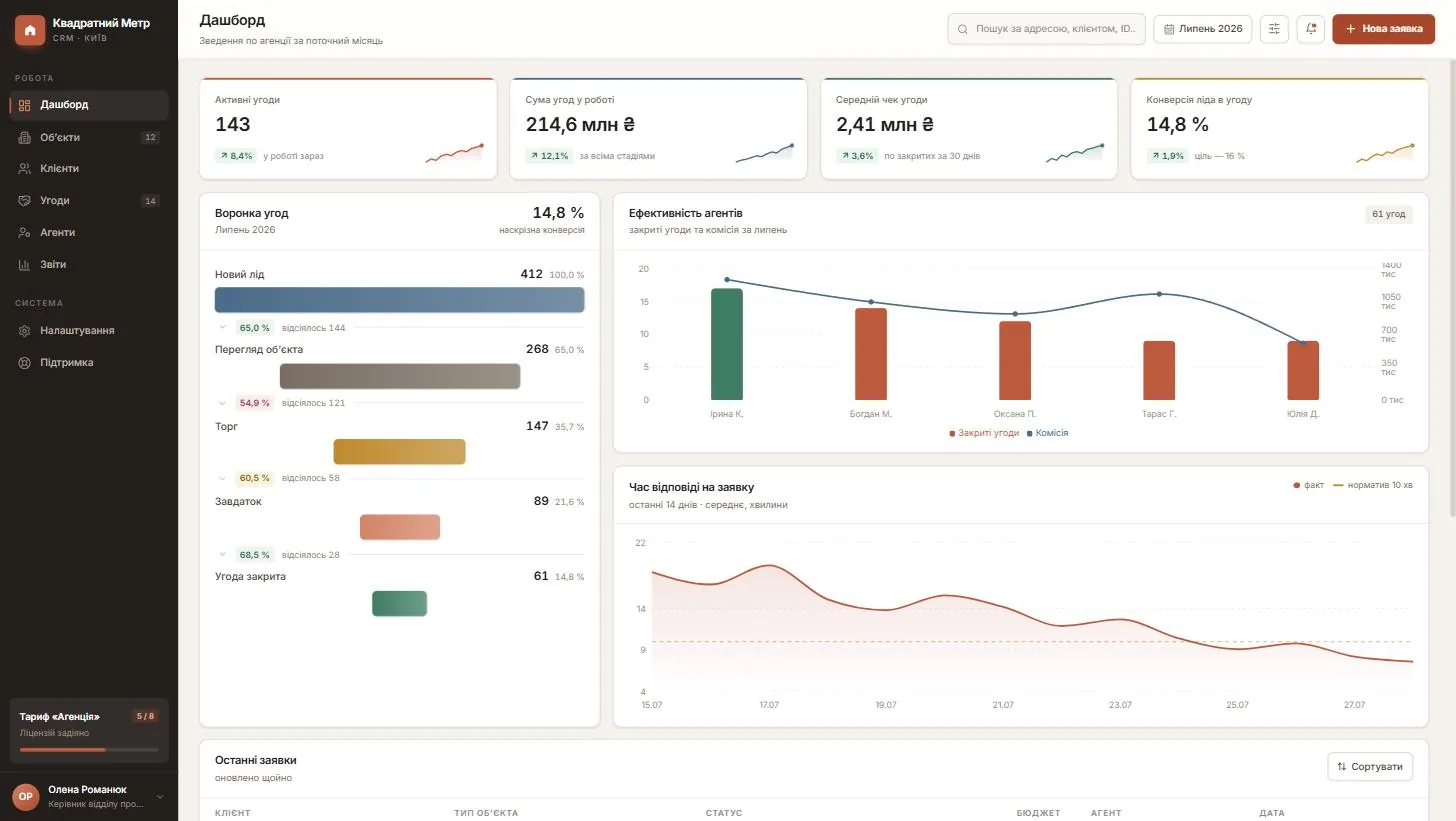Click the Тарас Г. bar in chart
1456x821 pixels.
tap(1159, 371)
